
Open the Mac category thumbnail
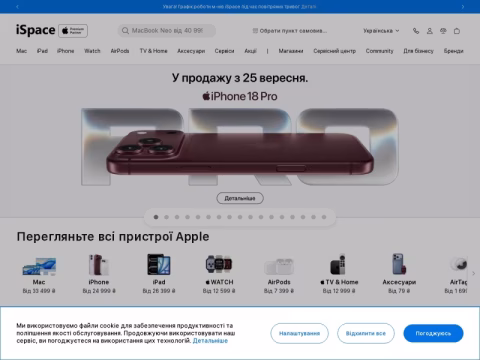[39, 266]
